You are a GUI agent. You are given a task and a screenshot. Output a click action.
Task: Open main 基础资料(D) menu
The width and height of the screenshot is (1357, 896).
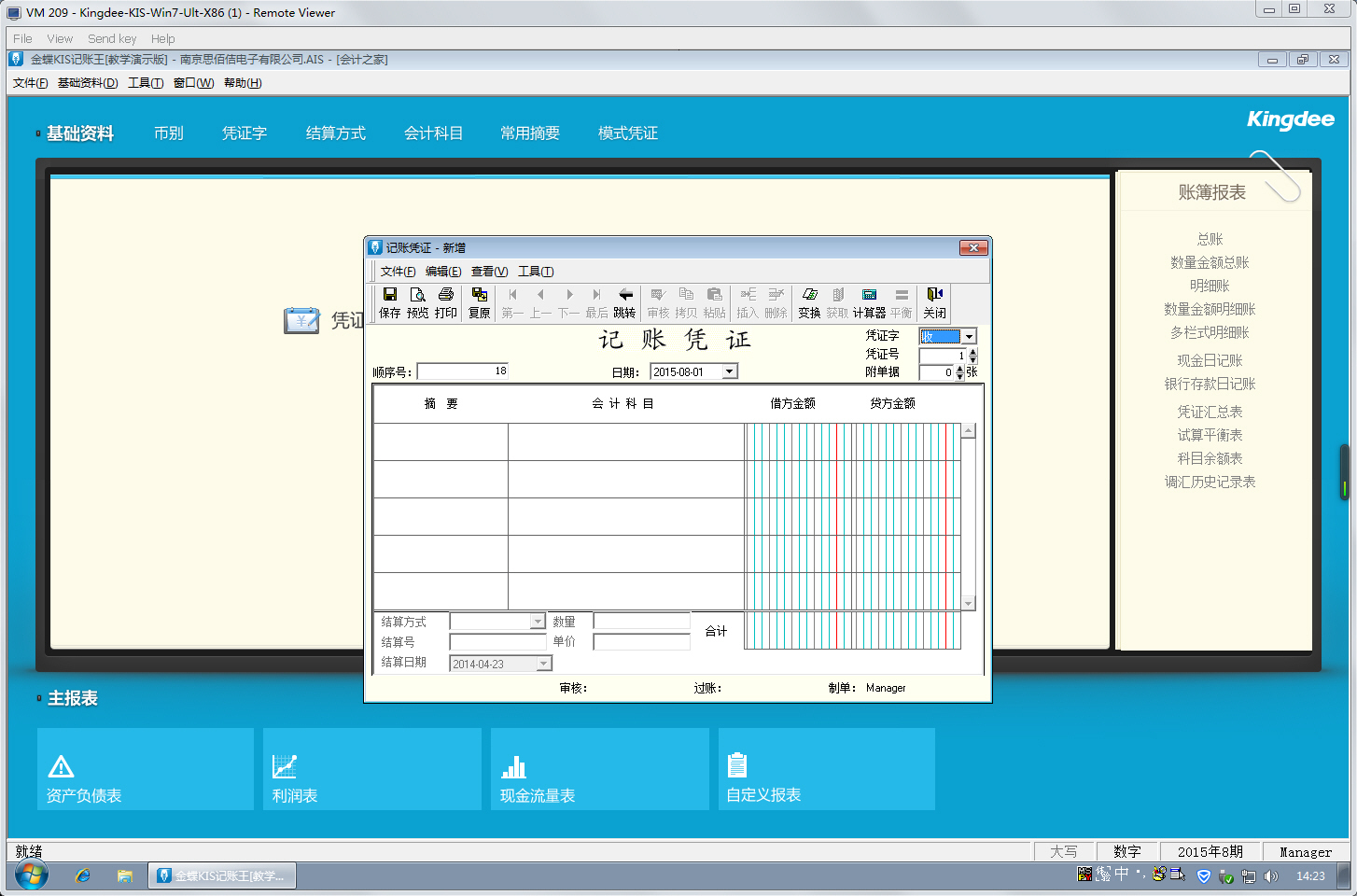coord(88,83)
